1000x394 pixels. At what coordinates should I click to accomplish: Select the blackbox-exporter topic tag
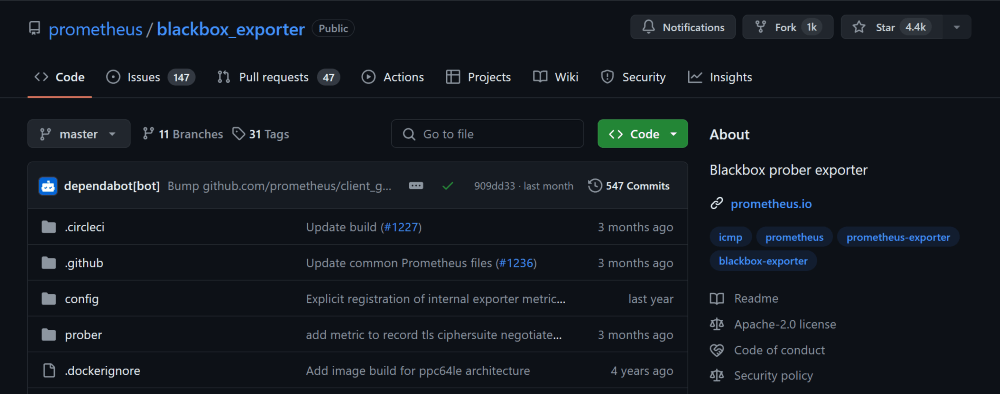(763, 261)
